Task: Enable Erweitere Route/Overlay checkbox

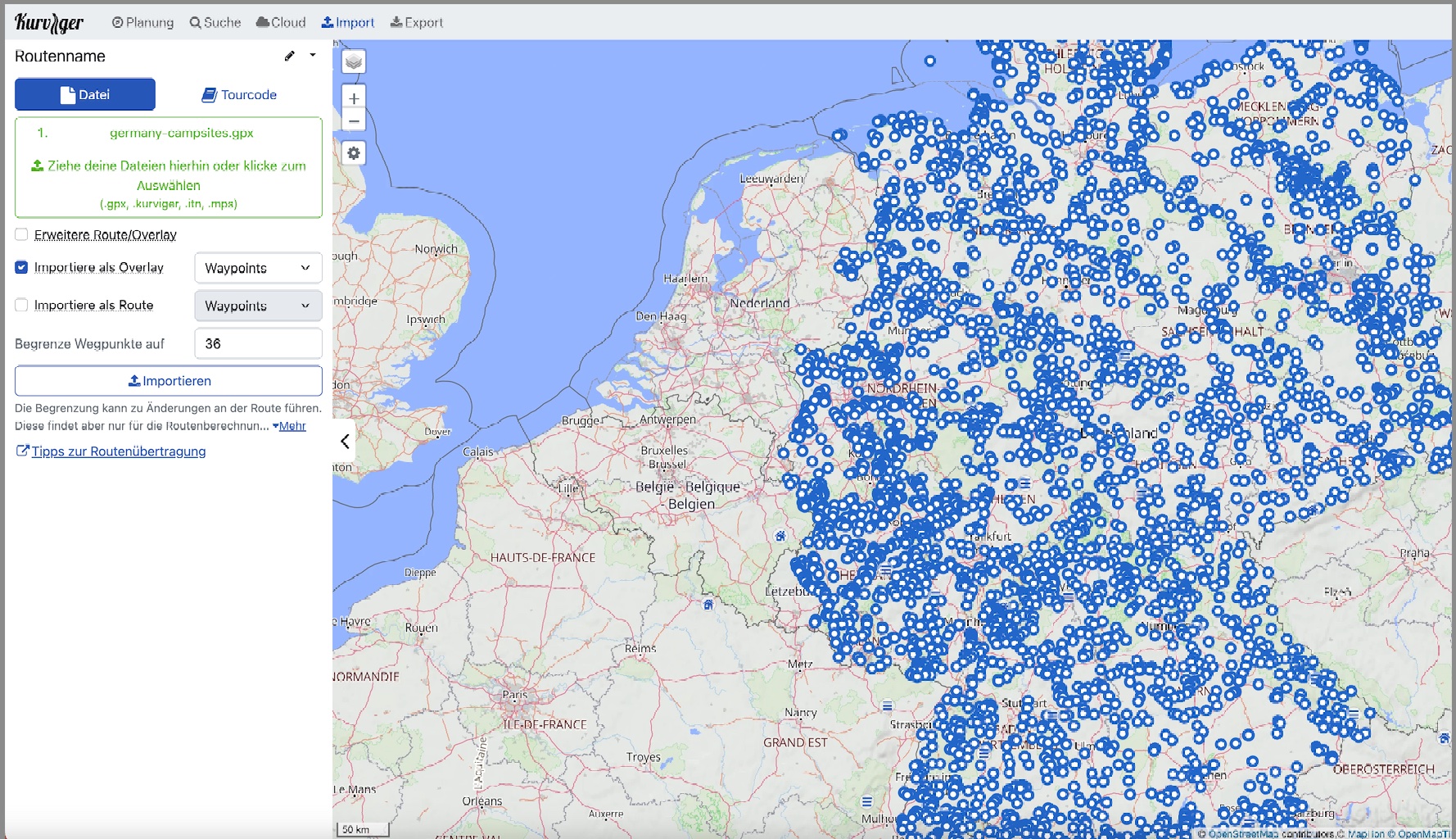Action: point(21,234)
